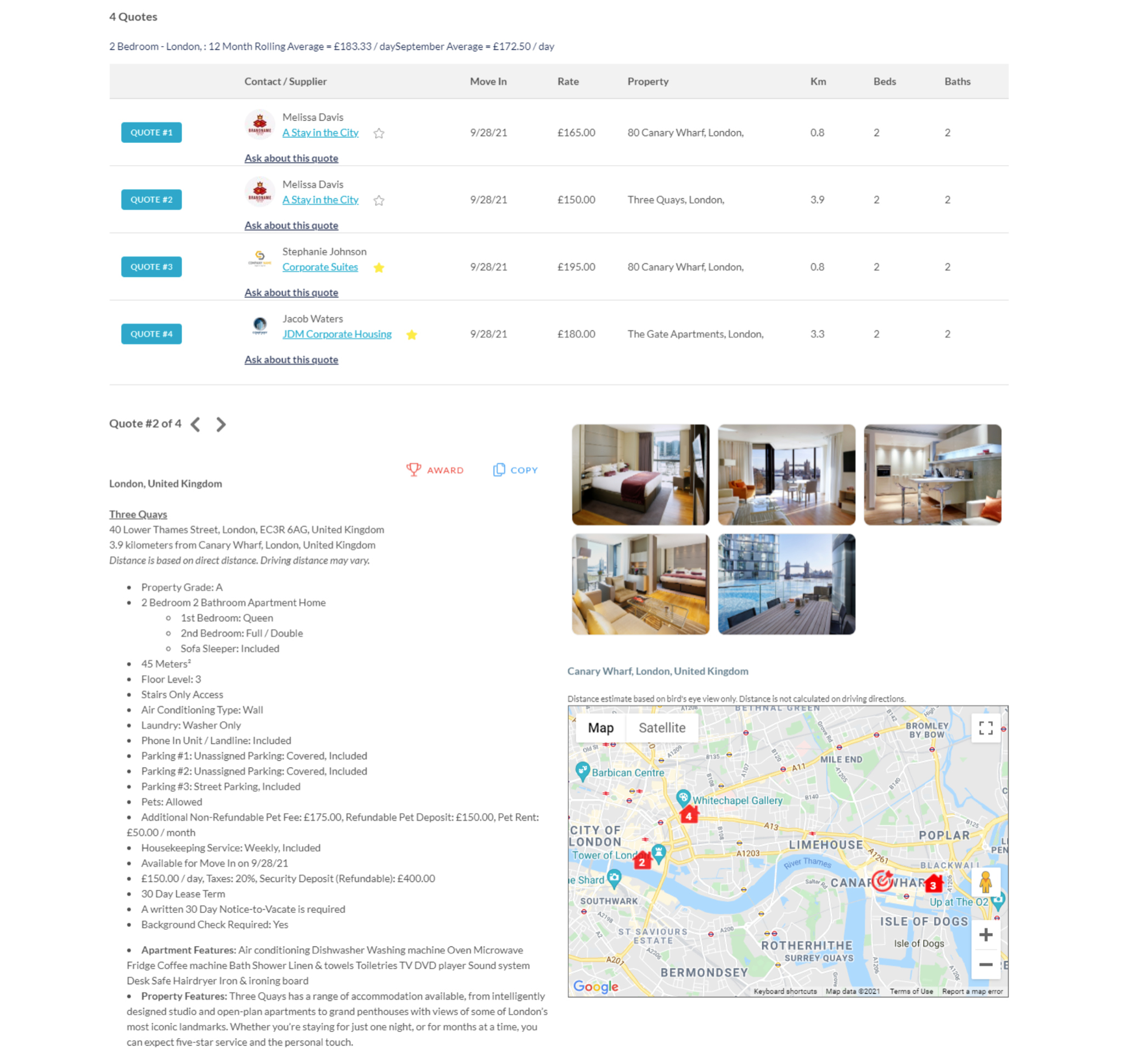Toggle favorite star for Quote #1 supplier

(379, 133)
